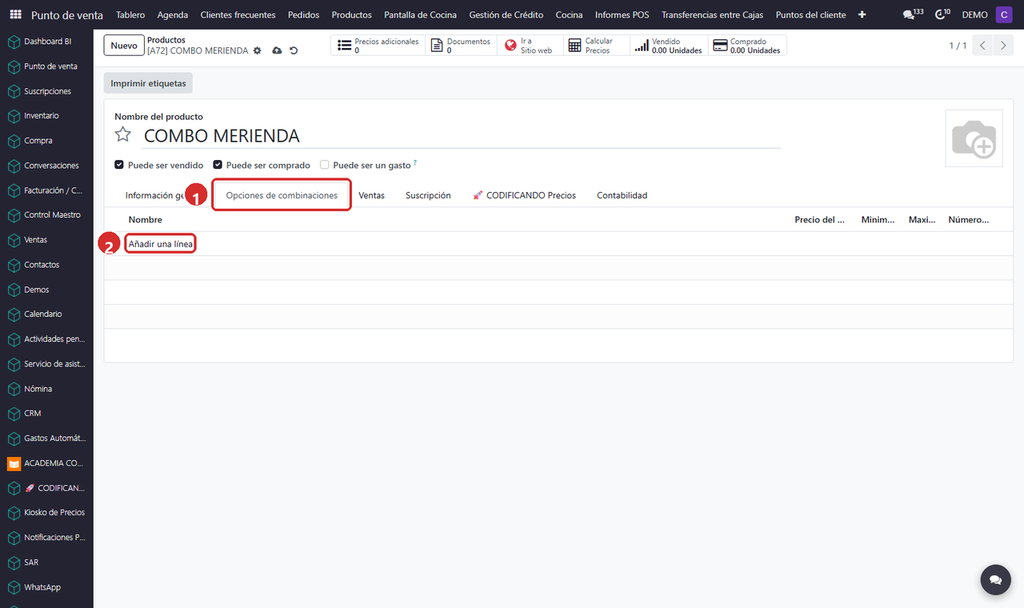
Task: Open ACADEMIA CO... sidebar app
Action: tap(47, 463)
